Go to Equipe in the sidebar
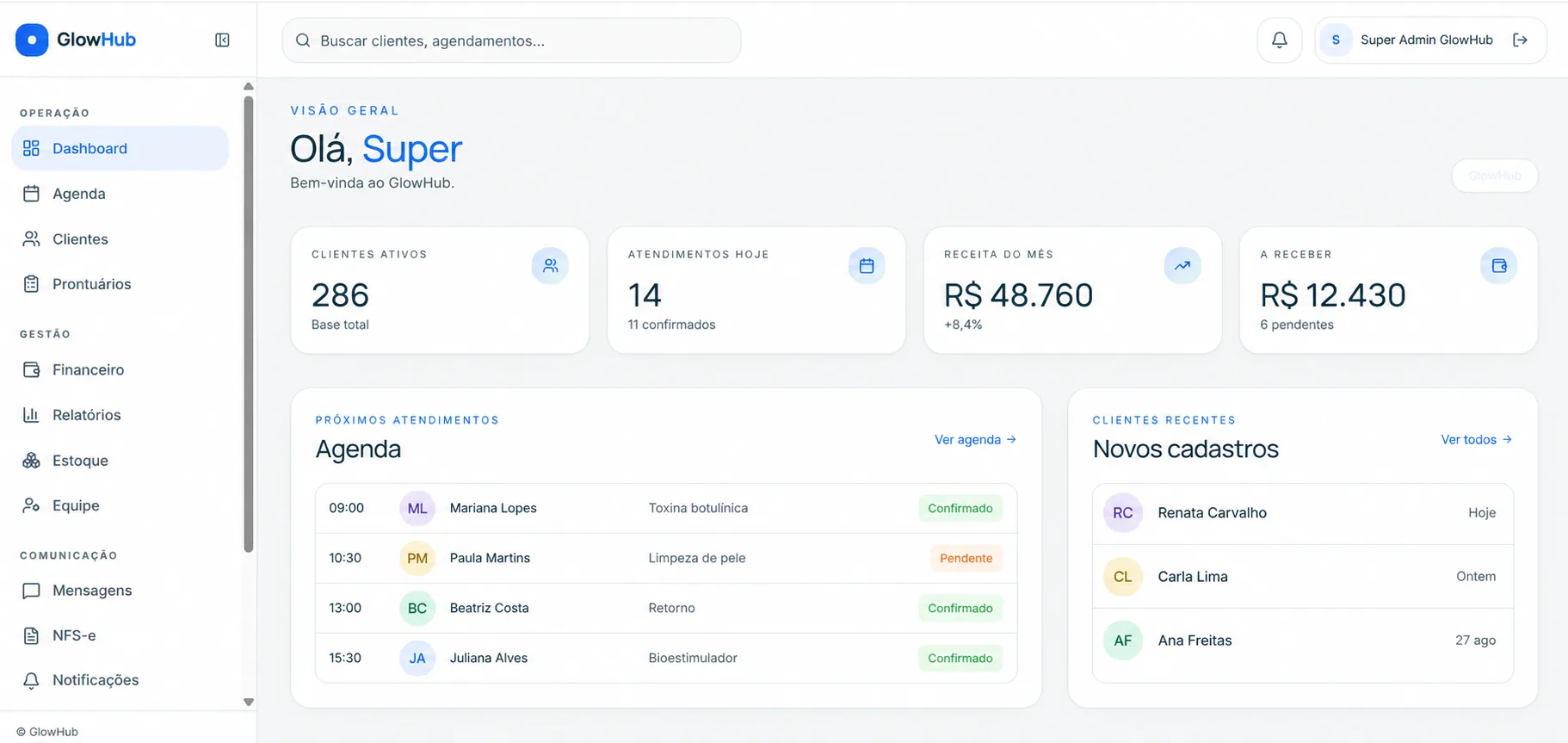Screen dimensions: 1568x743 120,505
